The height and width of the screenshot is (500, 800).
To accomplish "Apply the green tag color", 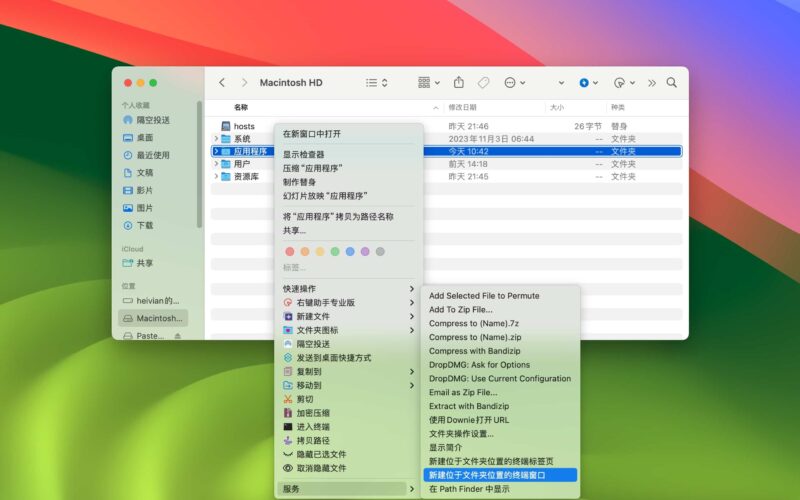I will [x=335, y=252].
